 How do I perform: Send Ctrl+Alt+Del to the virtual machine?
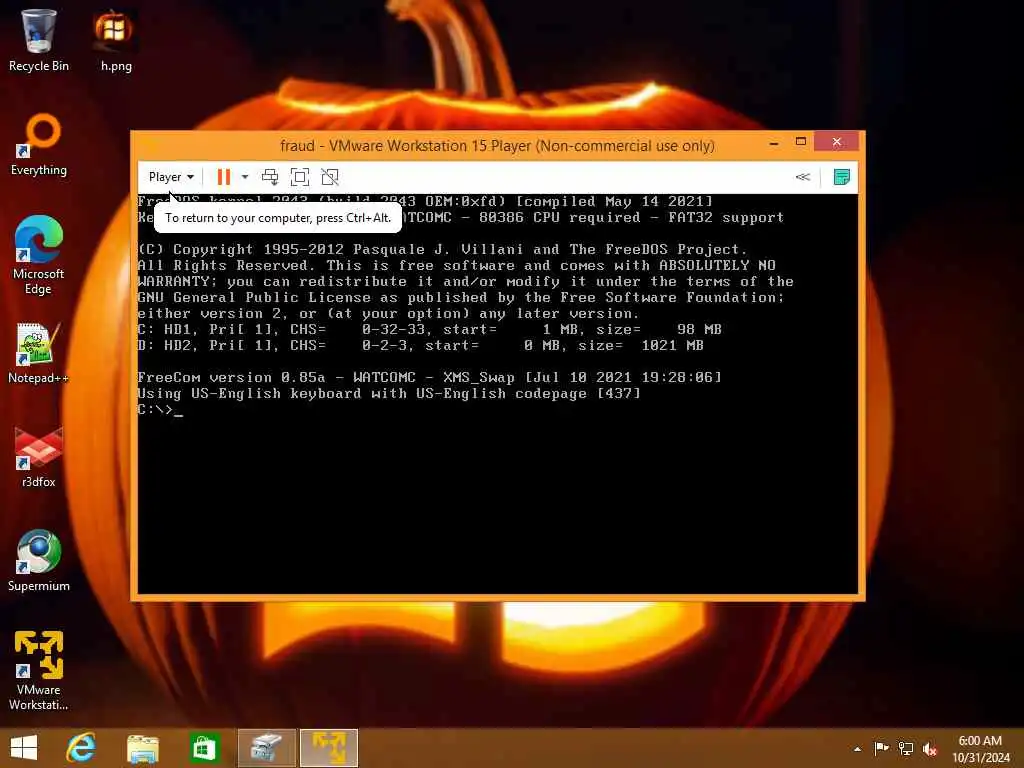point(270,177)
